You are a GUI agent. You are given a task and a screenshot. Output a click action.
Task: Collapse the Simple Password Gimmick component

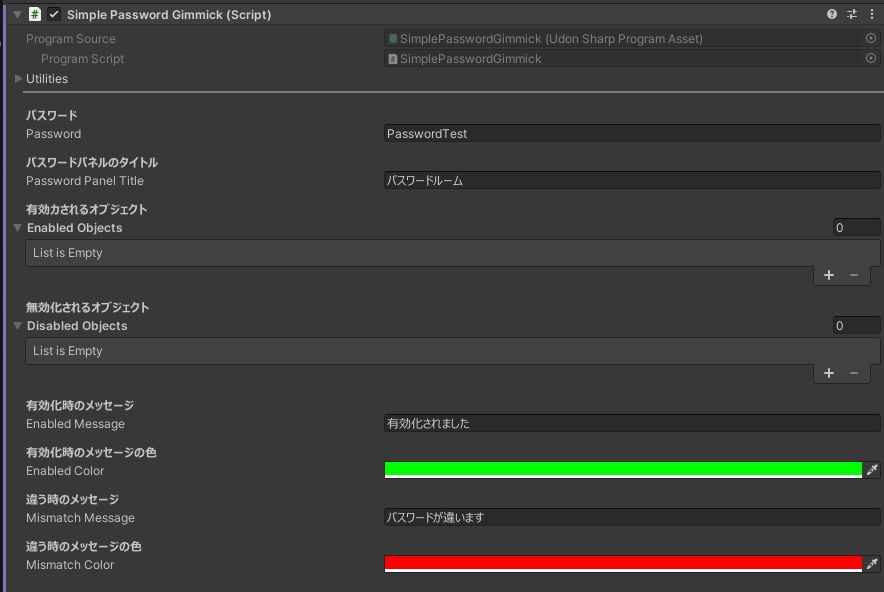(x=17, y=14)
